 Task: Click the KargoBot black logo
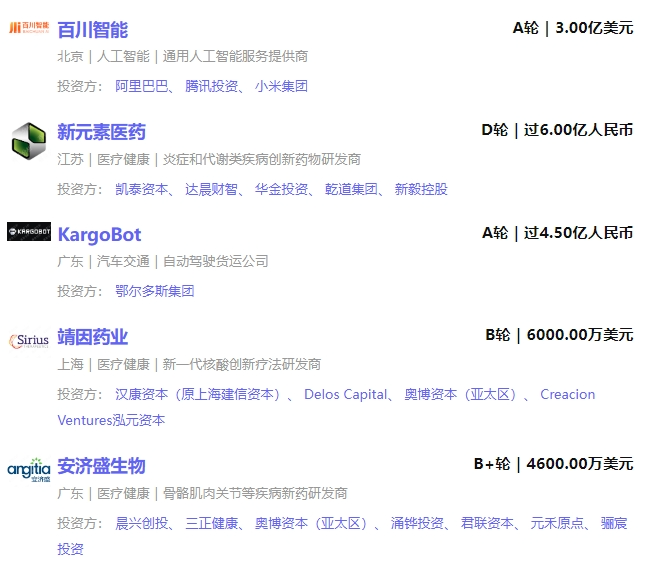[x=29, y=232]
